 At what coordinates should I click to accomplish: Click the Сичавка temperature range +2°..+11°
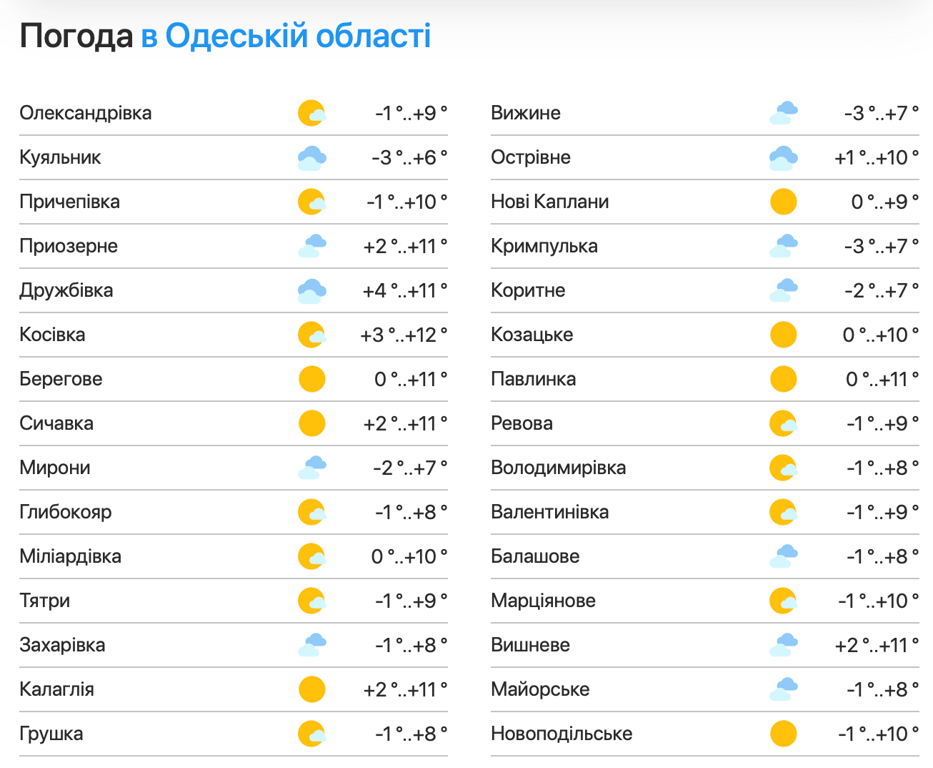click(404, 423)
